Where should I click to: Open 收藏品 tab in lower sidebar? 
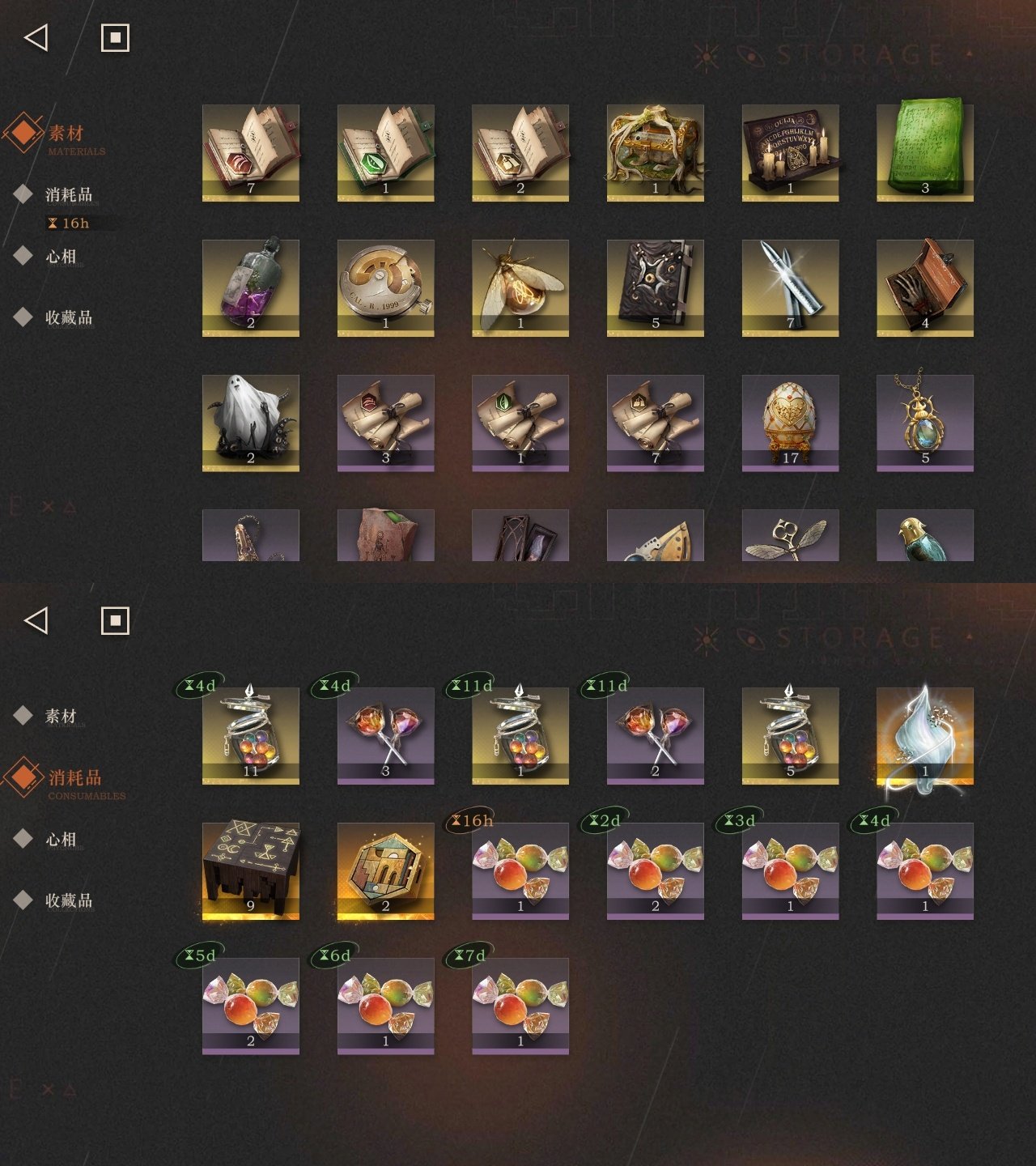click(69, 900)
